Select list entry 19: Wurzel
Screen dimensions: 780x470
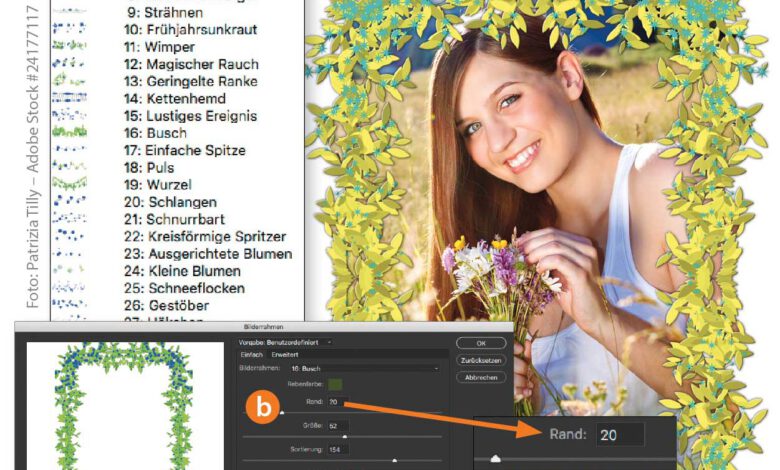point(158,185)
